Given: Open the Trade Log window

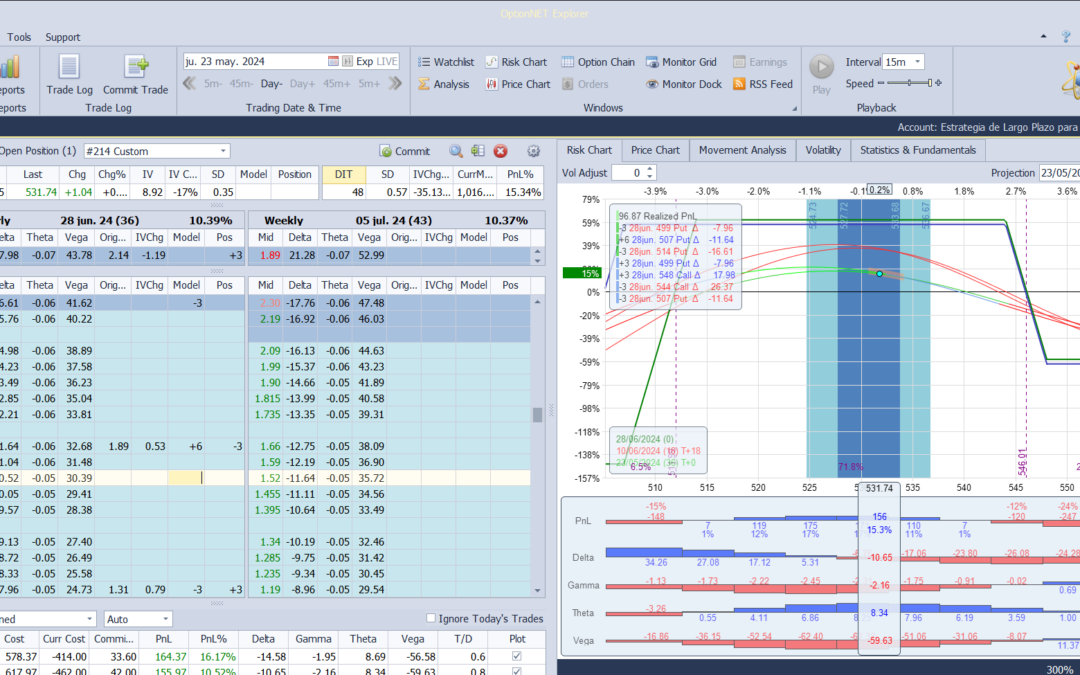Looking at the screenshot, I should (x=69, y=74).
